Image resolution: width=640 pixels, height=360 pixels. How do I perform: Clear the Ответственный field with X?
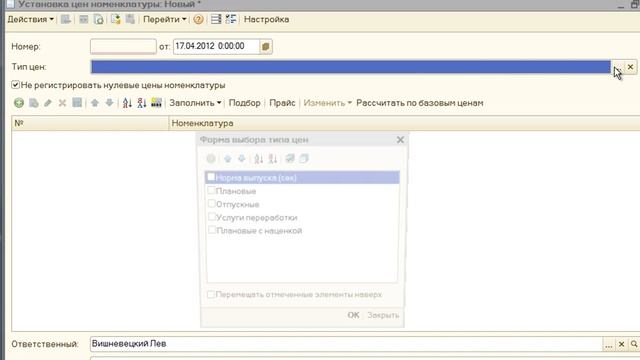621,344
